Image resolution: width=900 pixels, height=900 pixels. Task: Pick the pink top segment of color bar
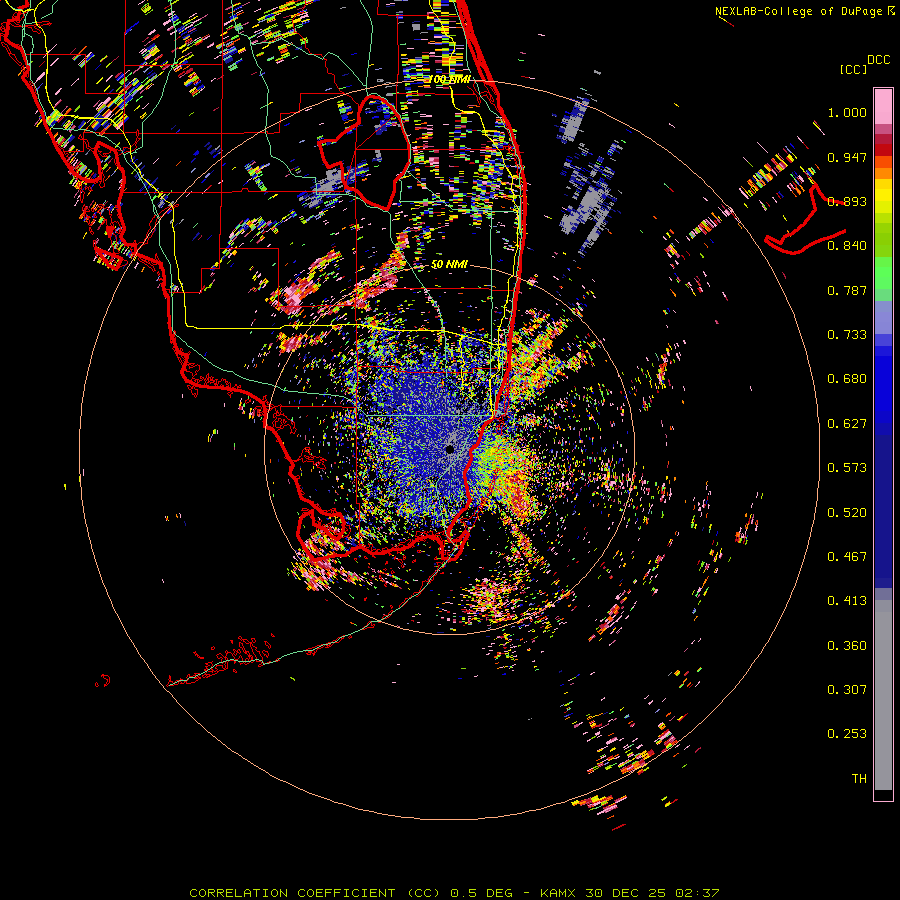(x=883, y=106)
